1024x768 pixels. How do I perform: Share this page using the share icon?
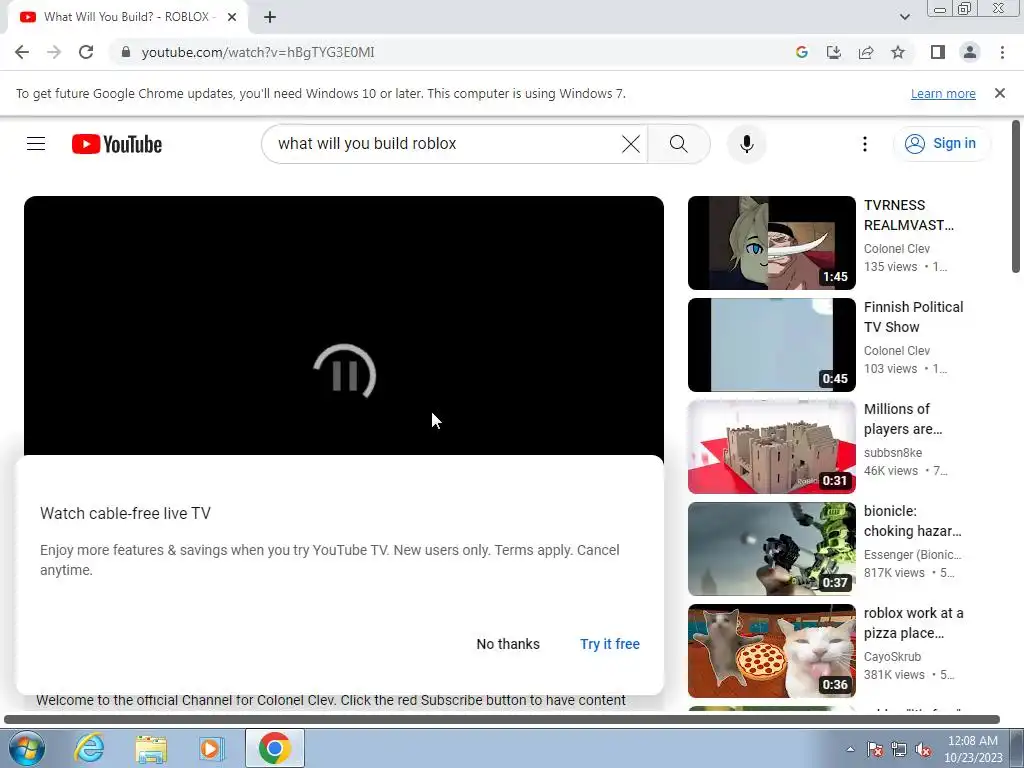tap(866, 52)
